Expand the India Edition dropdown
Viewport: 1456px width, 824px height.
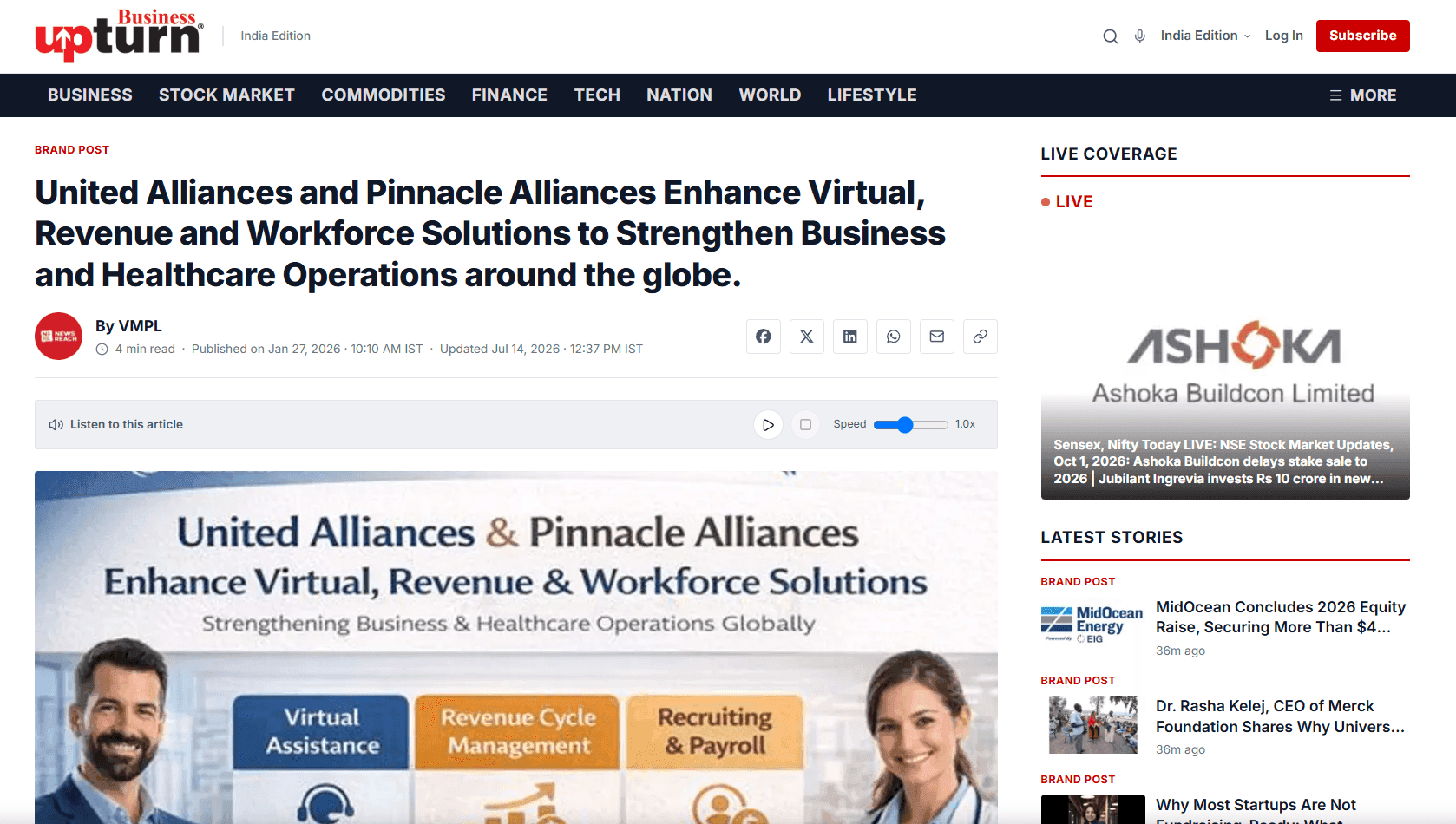click(x=1205, y=36)
